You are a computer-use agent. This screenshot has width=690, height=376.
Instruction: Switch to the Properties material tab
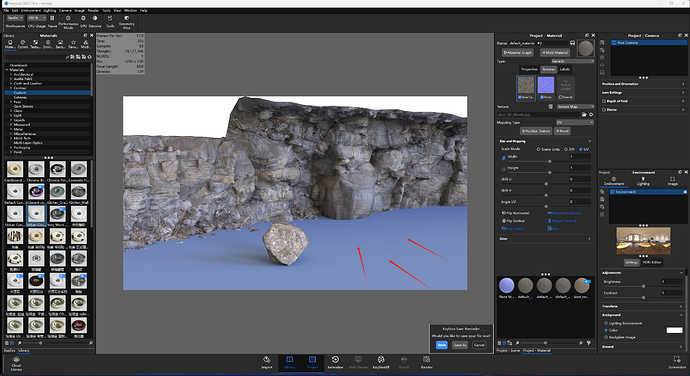pos(529,69)
